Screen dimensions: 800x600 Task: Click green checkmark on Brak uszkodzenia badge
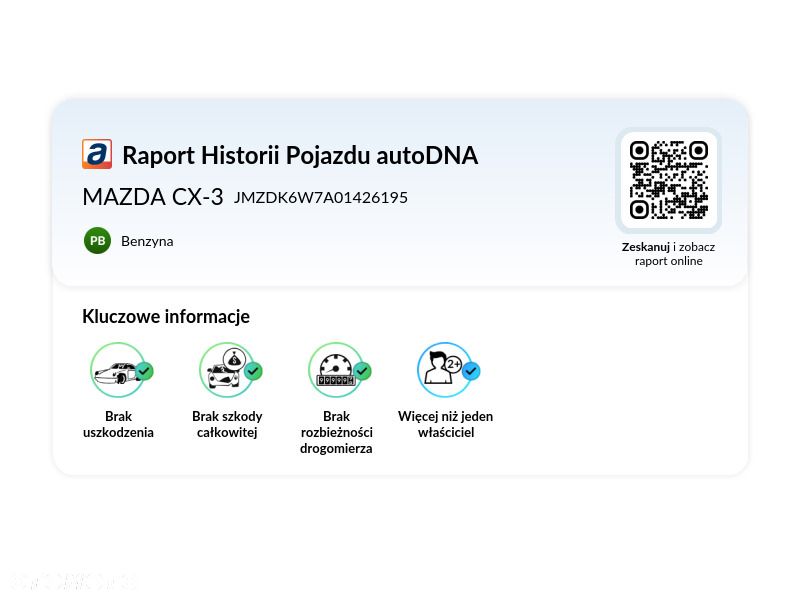(x=144, y=371)
